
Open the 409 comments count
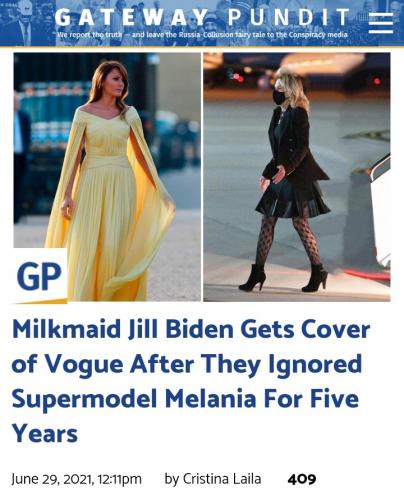(x=302, y=479)
